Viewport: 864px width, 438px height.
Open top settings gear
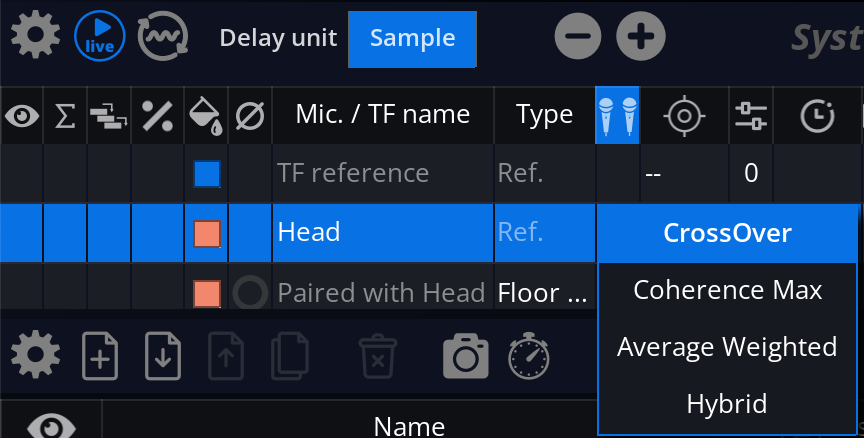(35, 35)
